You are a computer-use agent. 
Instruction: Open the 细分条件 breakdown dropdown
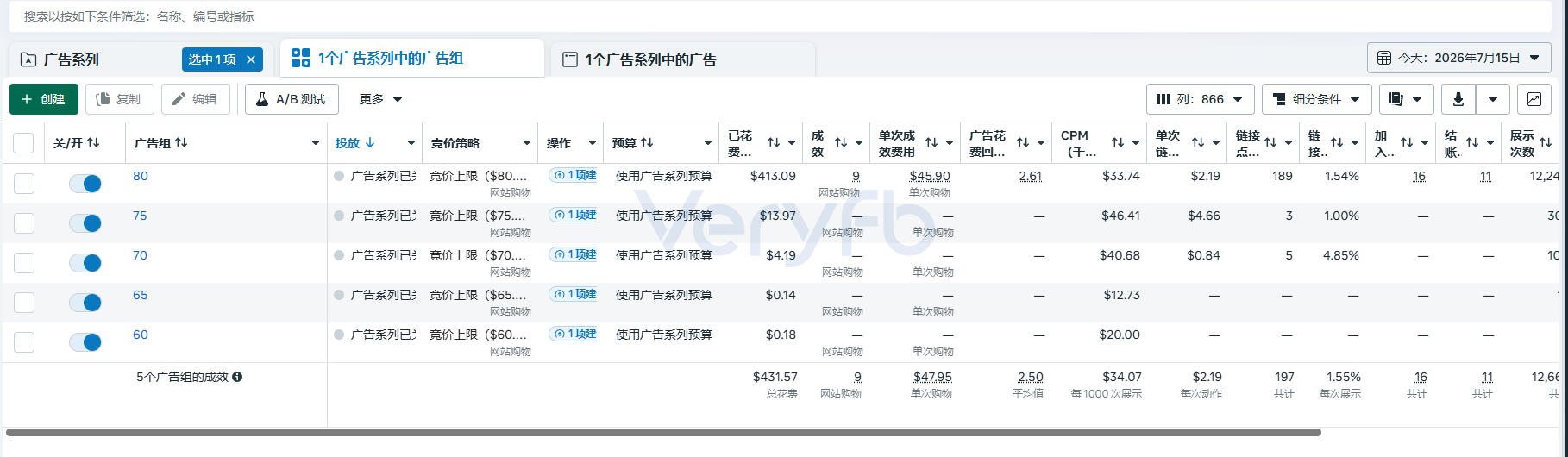pos(1317,99)
